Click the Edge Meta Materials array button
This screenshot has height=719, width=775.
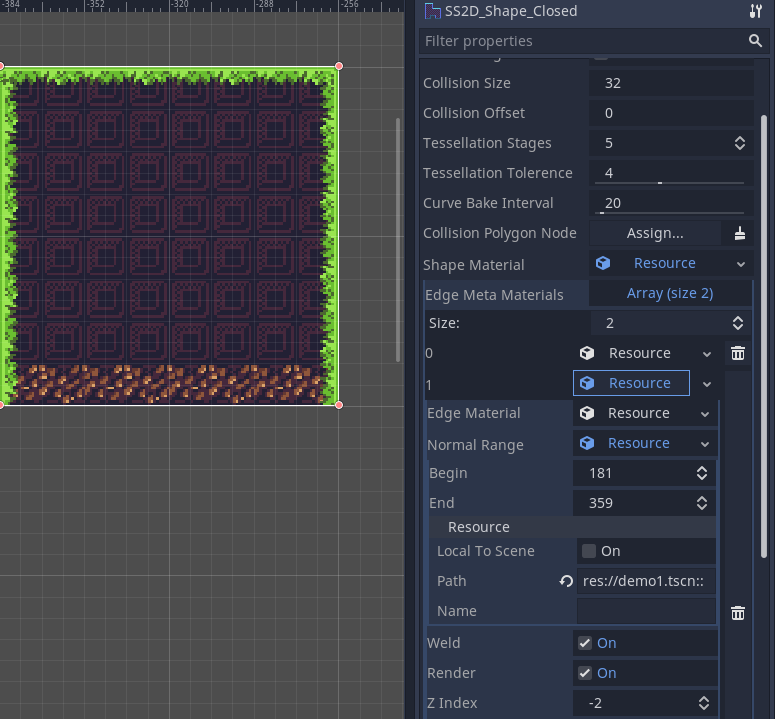tap(669, 293)
